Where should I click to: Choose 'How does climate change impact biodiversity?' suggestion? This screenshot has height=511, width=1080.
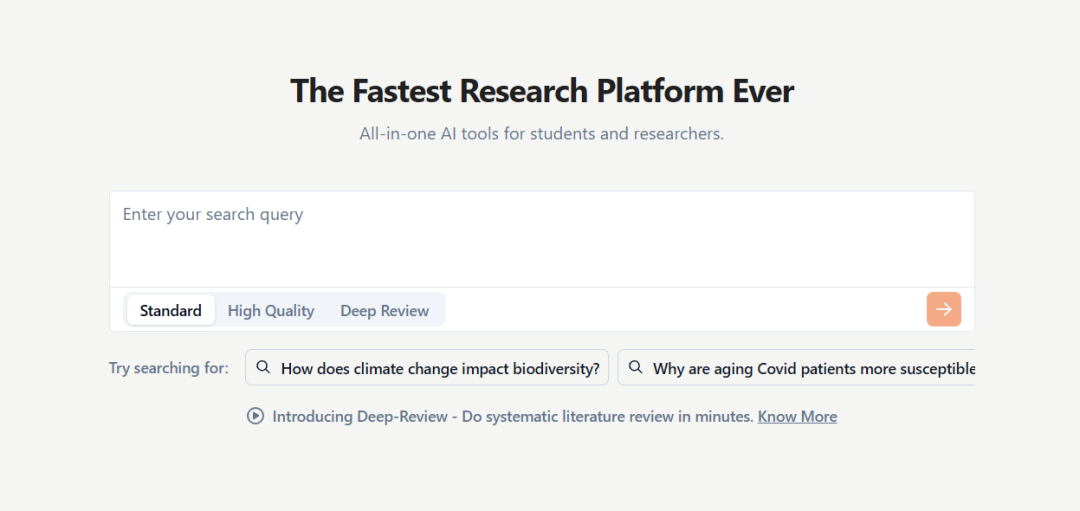427,367
